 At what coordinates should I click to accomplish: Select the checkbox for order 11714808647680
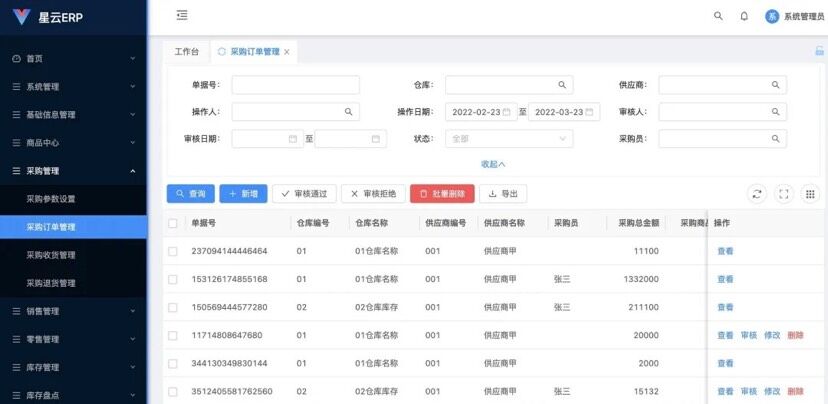pyautogui.click(x=173, y=335)
